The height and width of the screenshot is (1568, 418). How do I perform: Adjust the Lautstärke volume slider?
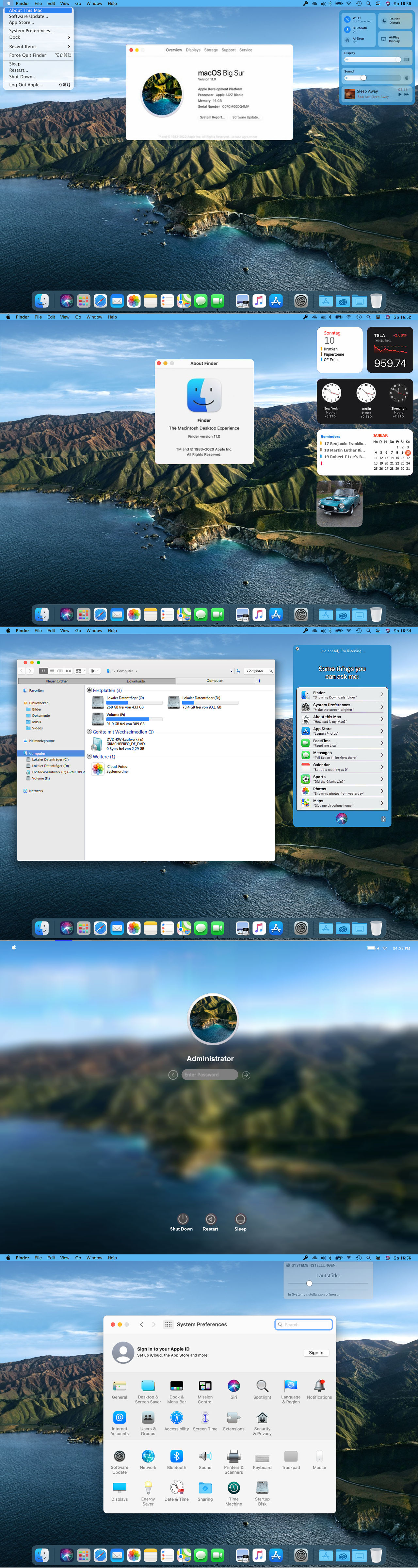[x=328, y=1283]
